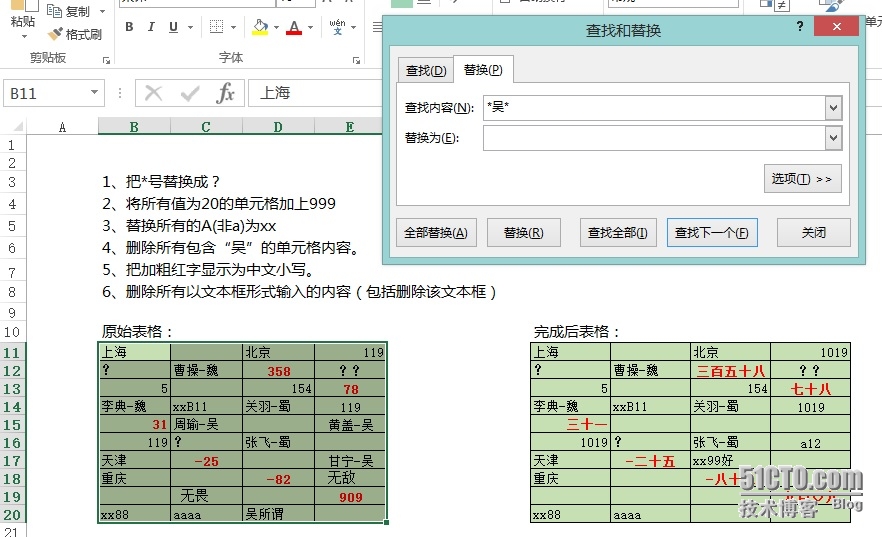This screenshot has width=882, height=537.
Task: Toggle italic formatting button
Action: [151, 27]
